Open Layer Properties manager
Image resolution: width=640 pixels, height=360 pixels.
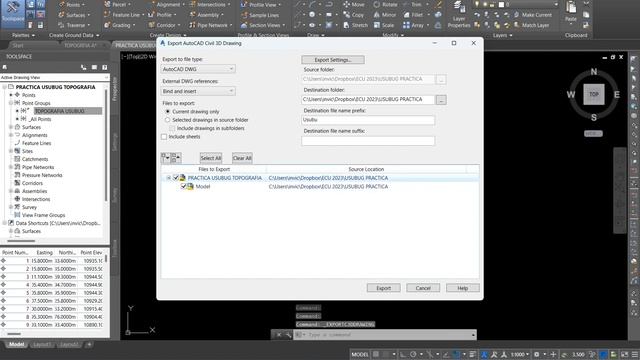point(459,15)
